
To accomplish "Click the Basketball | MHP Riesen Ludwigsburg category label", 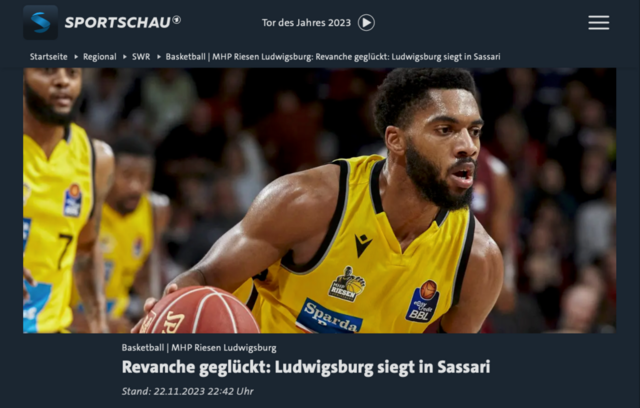I will pos(199,348).
